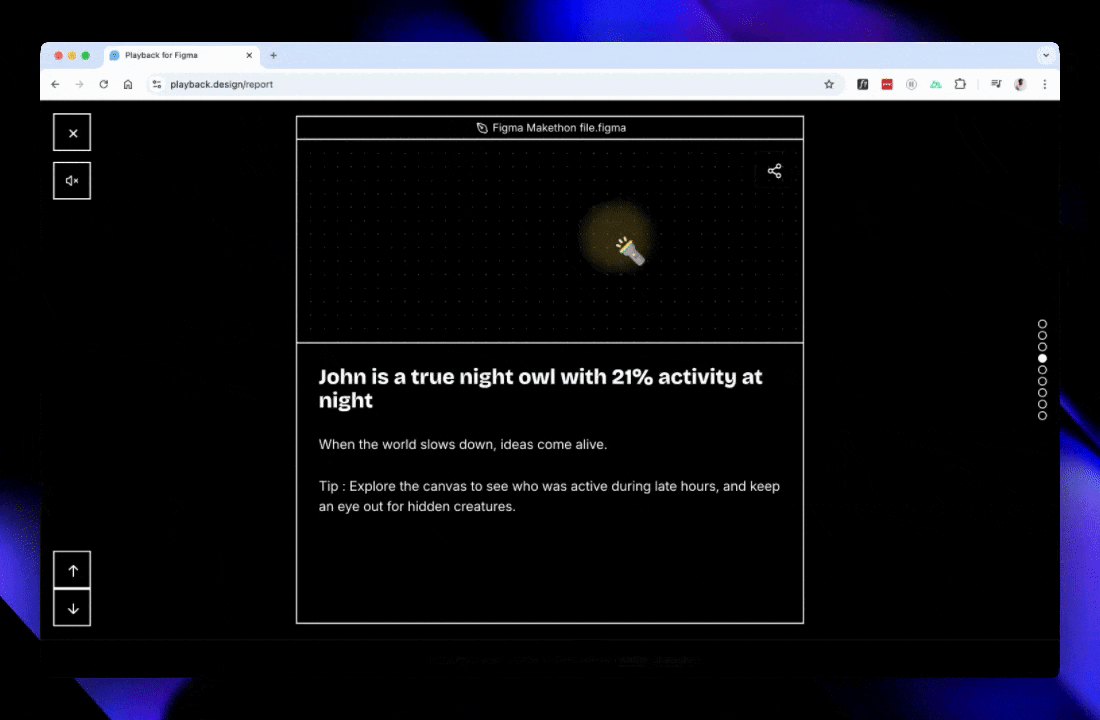This screenshot has height=720, width=1100.
Task: Open the share options on the canvas
Action: 774,171
